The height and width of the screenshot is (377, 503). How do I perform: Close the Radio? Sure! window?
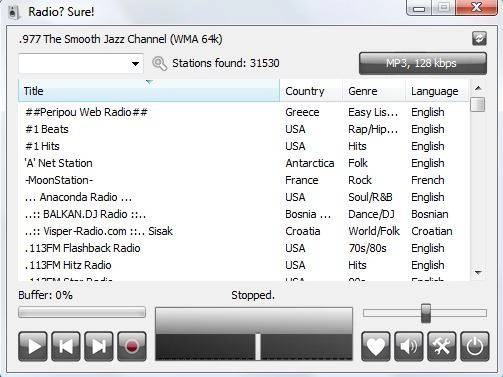pos(476,7)
